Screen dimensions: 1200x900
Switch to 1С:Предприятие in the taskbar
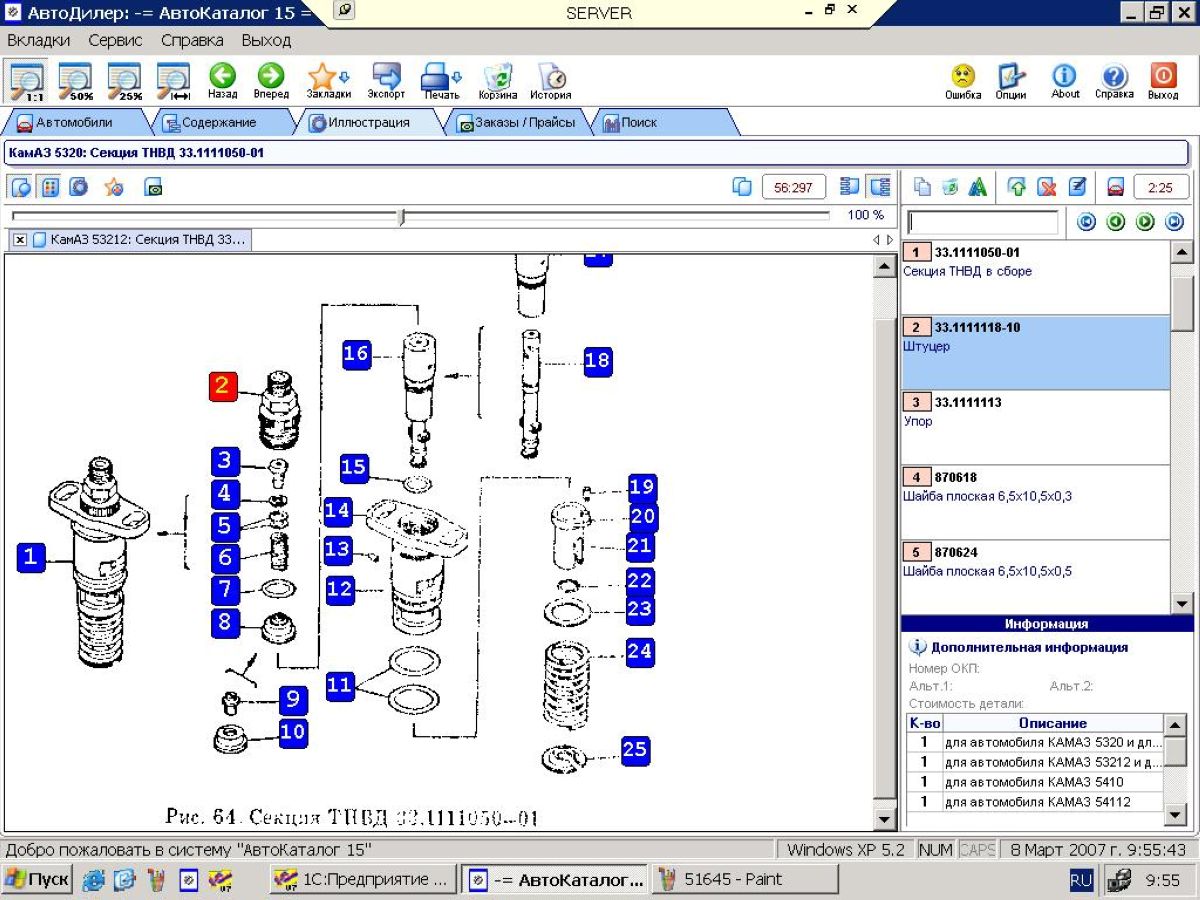click(x=364, y=880)
